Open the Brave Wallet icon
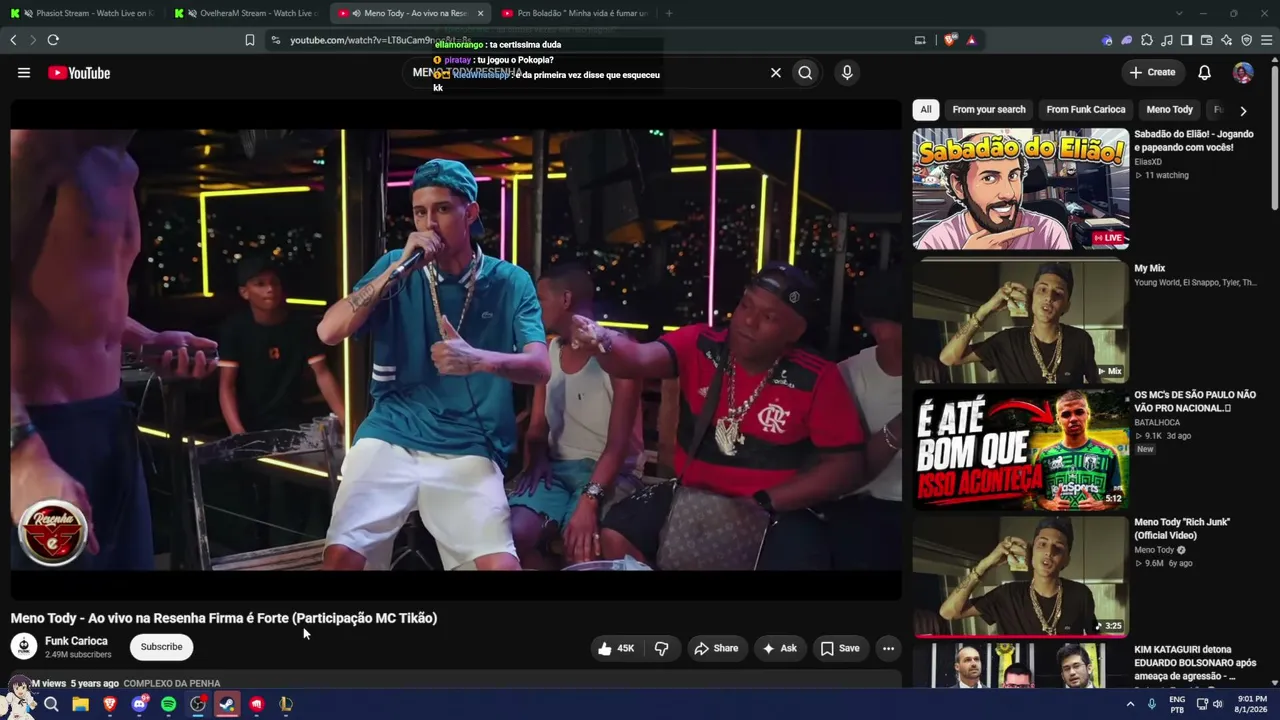Image resolution: width=1280 pixels, height=720 pixels. (x=1206, y=40)
